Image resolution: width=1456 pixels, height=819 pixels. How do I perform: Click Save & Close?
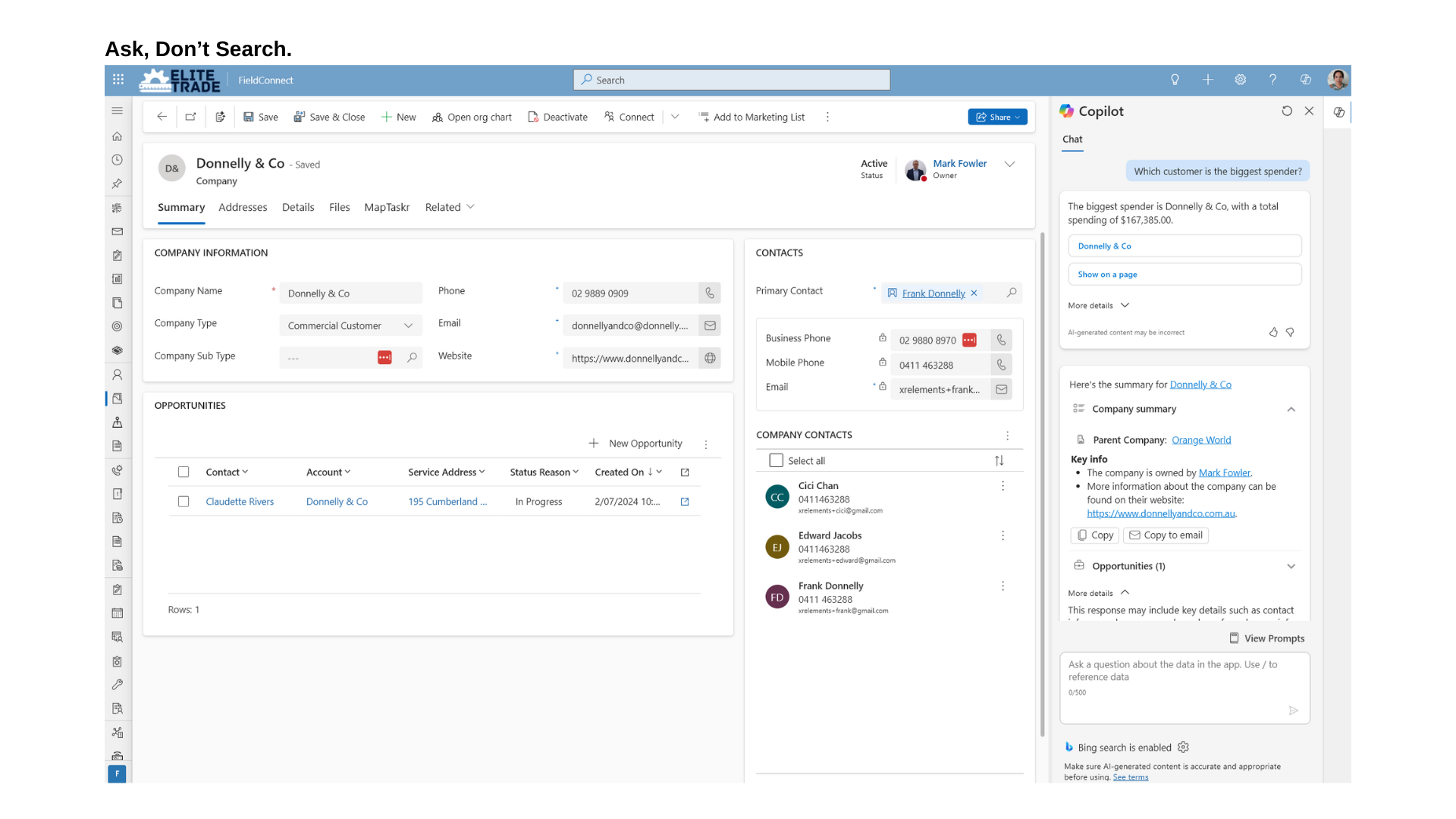[x=329, y=117]
